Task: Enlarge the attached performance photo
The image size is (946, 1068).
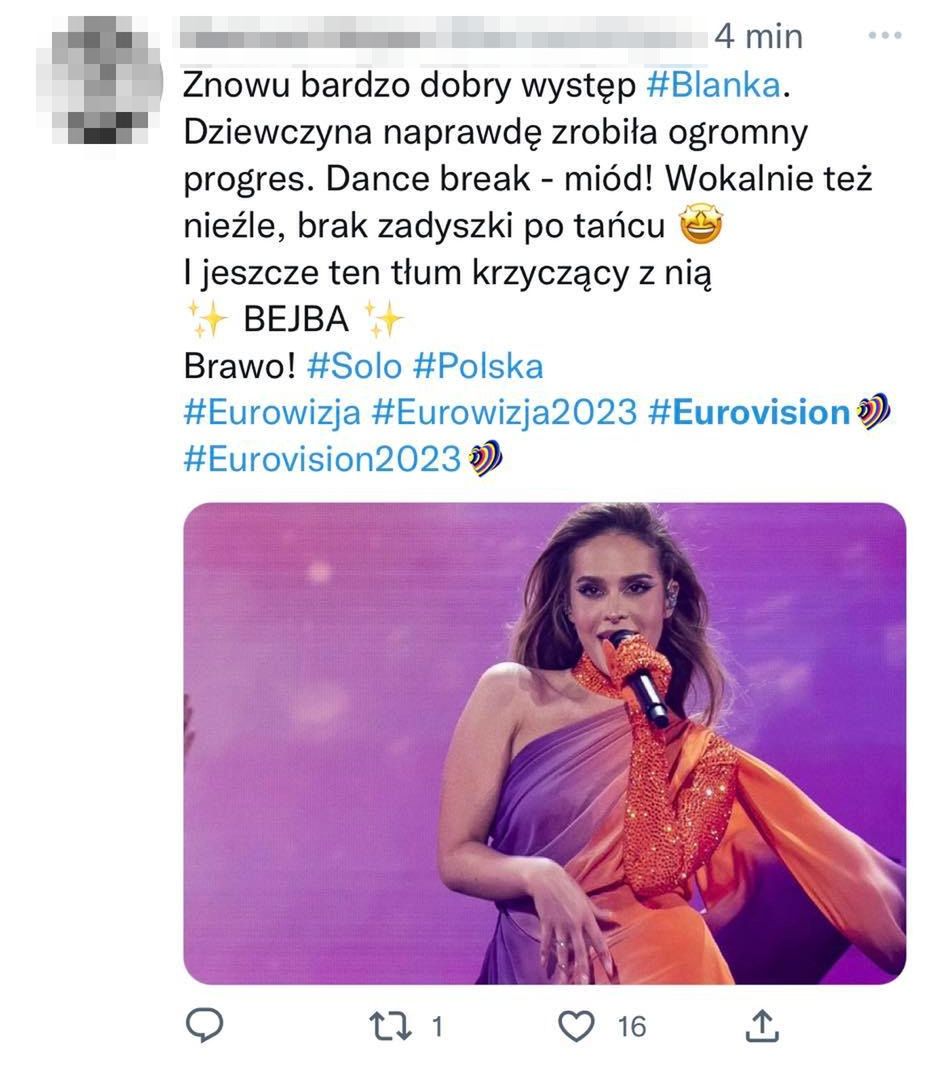Action: (x=544, y=742)
